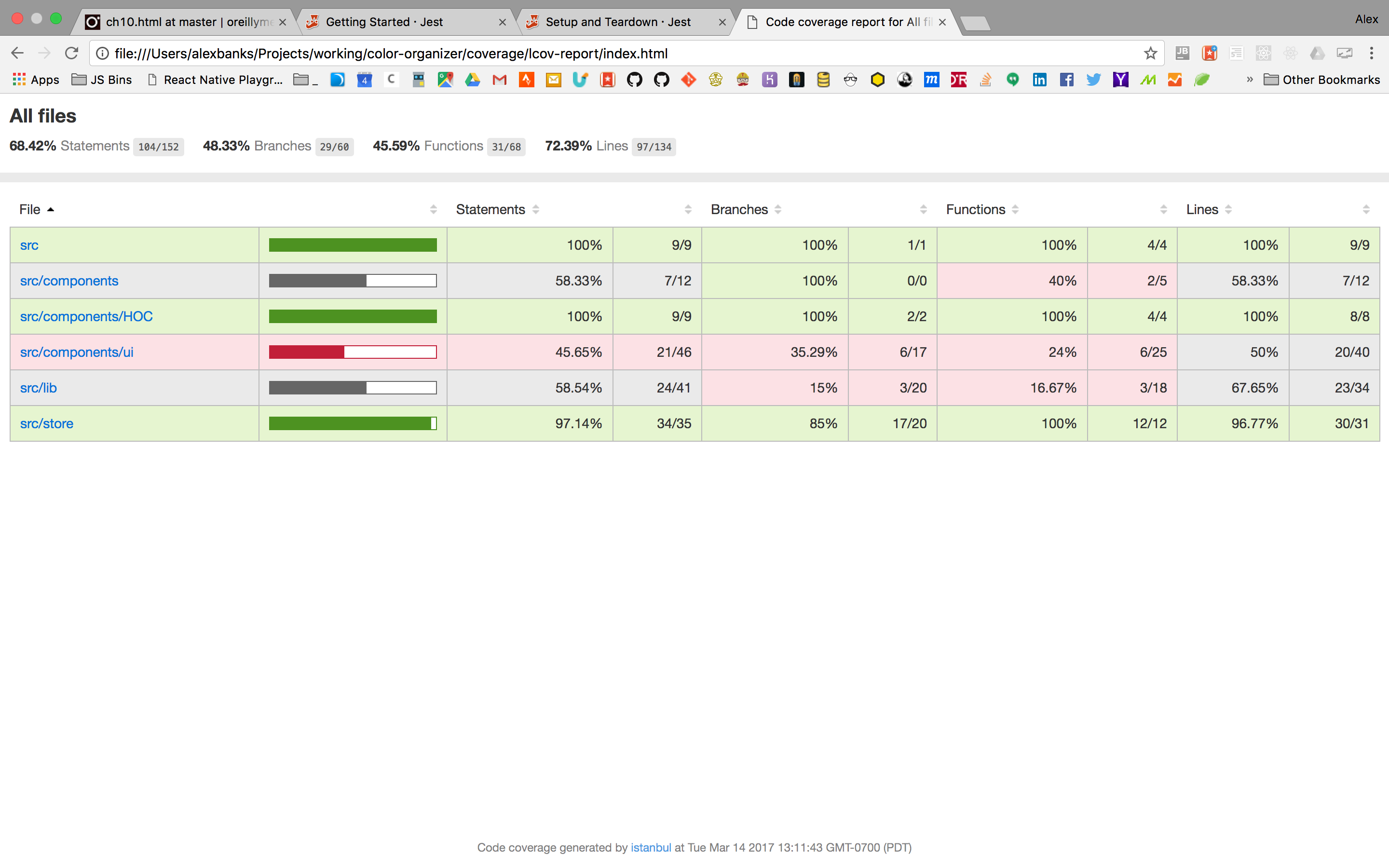This screenshot has width=1389, height=868.
Task: Open the Facebook bookmark
Action: [1066, 80]
